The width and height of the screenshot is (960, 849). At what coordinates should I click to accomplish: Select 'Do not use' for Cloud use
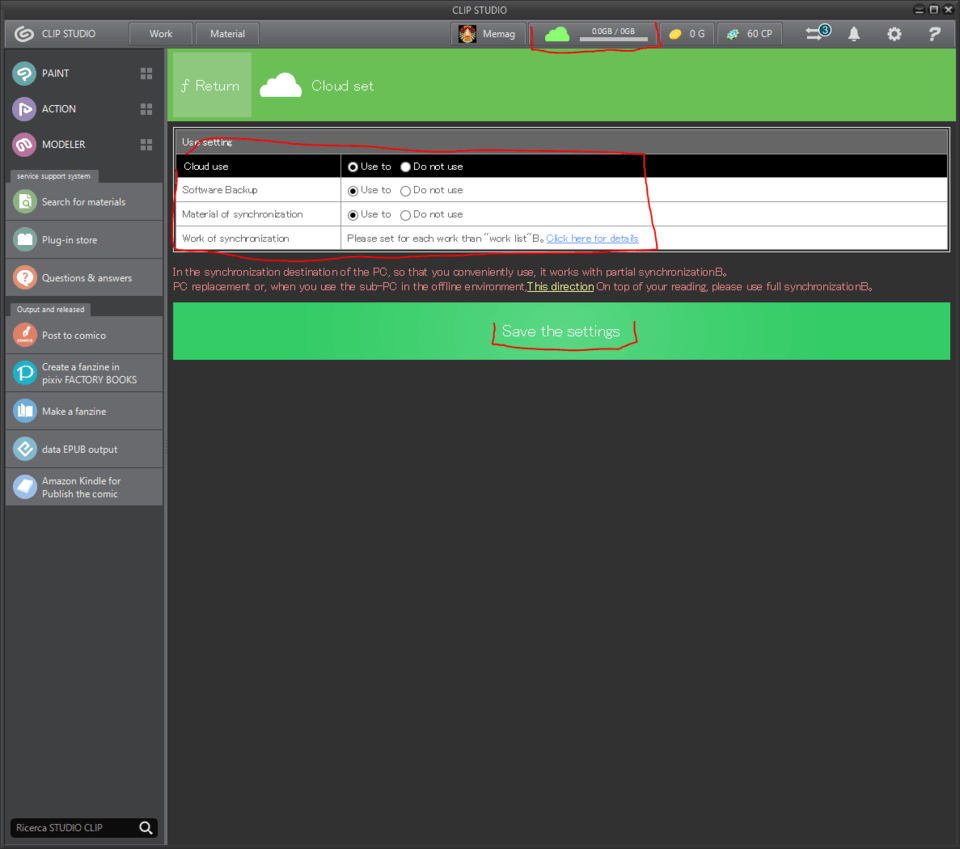(x=406, y=167)
